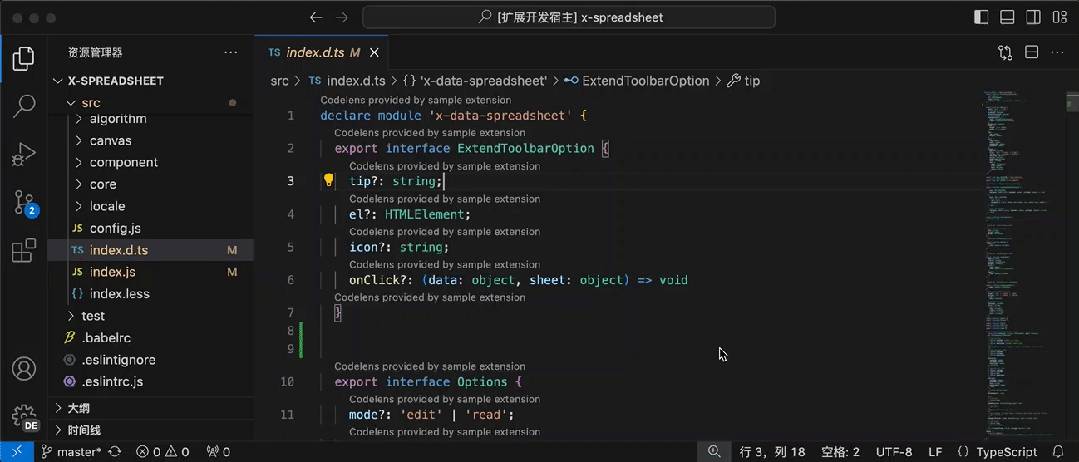Toggle the primary side bar layout icon
Image resolution: width=1079 pixels, height=462 pixels.
tap(982, 17)
